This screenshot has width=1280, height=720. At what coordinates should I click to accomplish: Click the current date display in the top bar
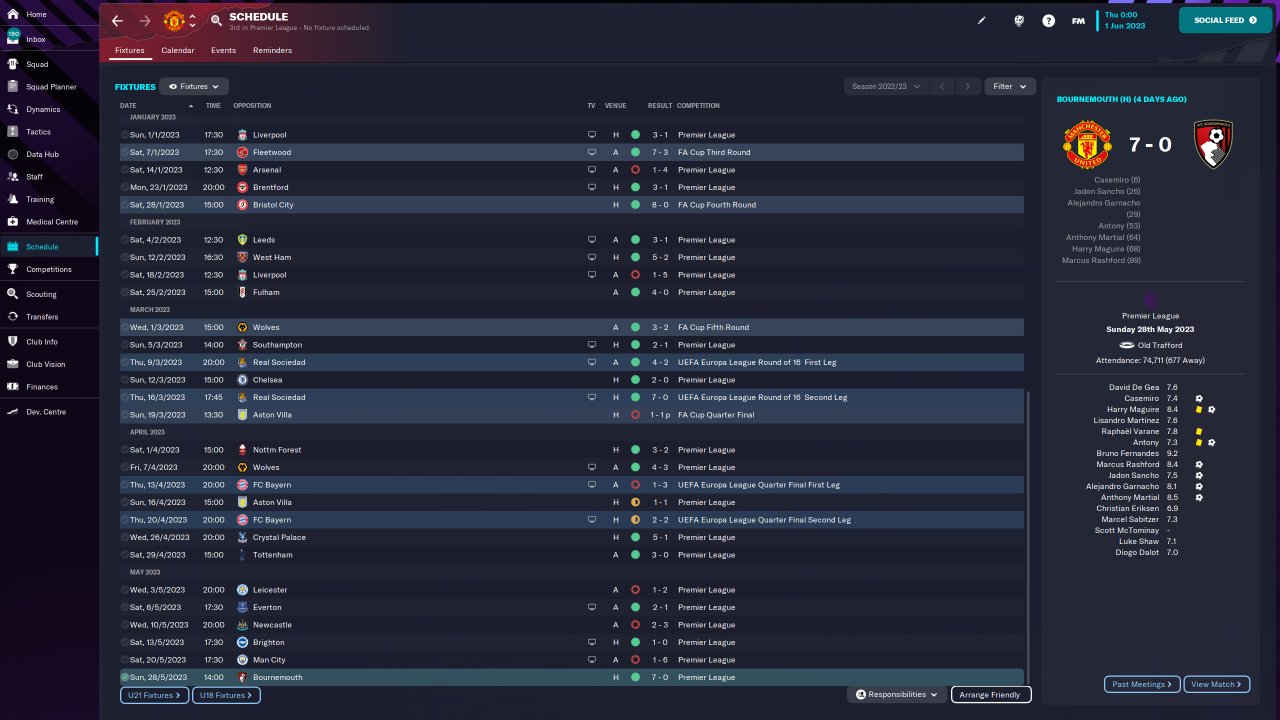click(x=1124, y=20)
